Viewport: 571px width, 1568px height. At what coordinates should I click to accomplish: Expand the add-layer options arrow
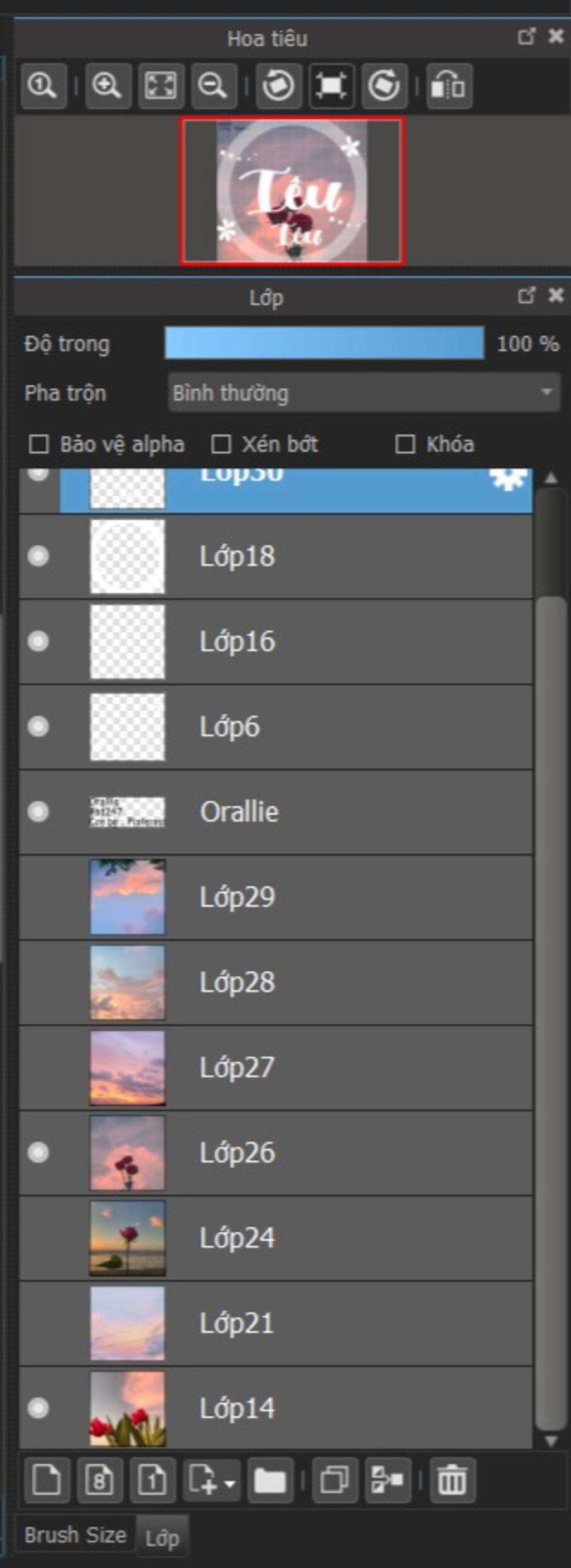[x=230, y=1481]
